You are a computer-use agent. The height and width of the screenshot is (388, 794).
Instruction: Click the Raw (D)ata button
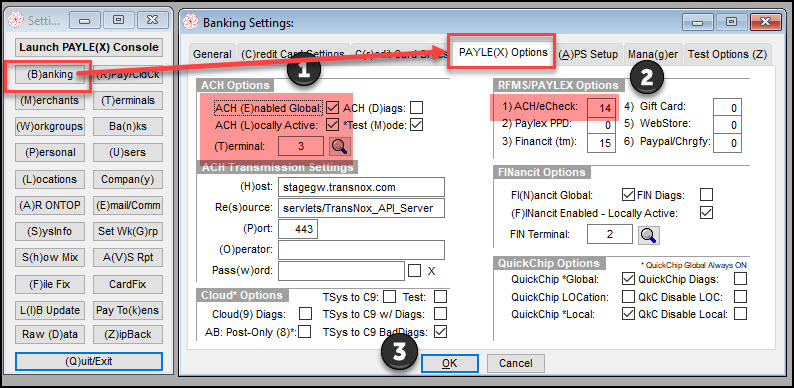tap(50, 334)
